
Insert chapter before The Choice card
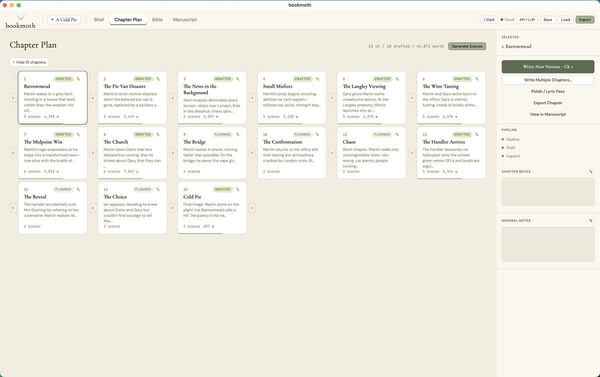[x=93, y=208]
